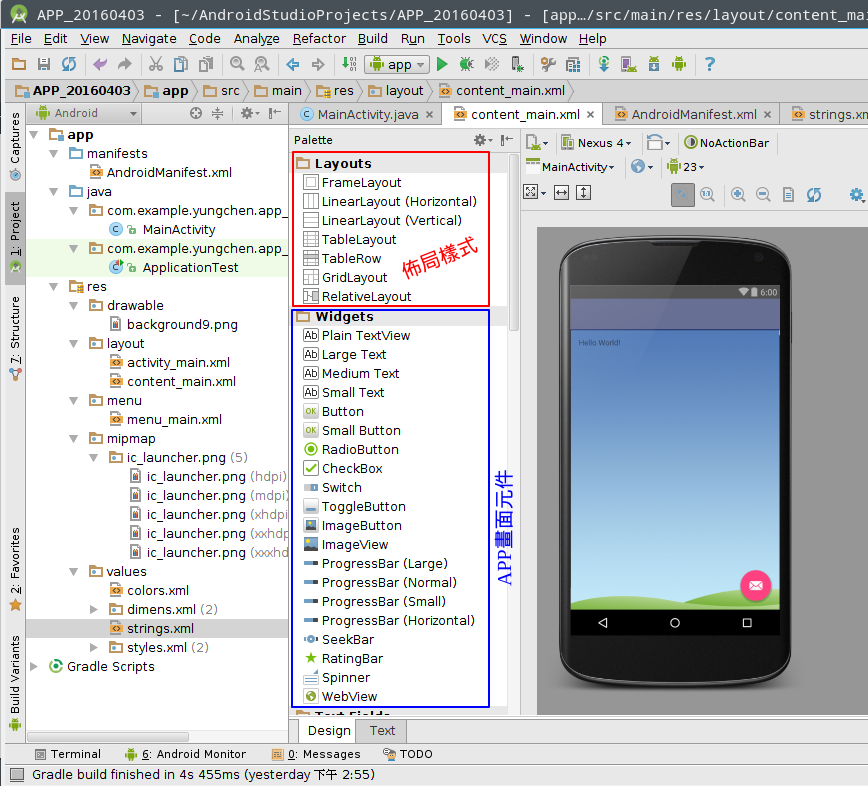Refresh the layout preview
The height and width of the screenshot is (786, 868).
[814, 194]
